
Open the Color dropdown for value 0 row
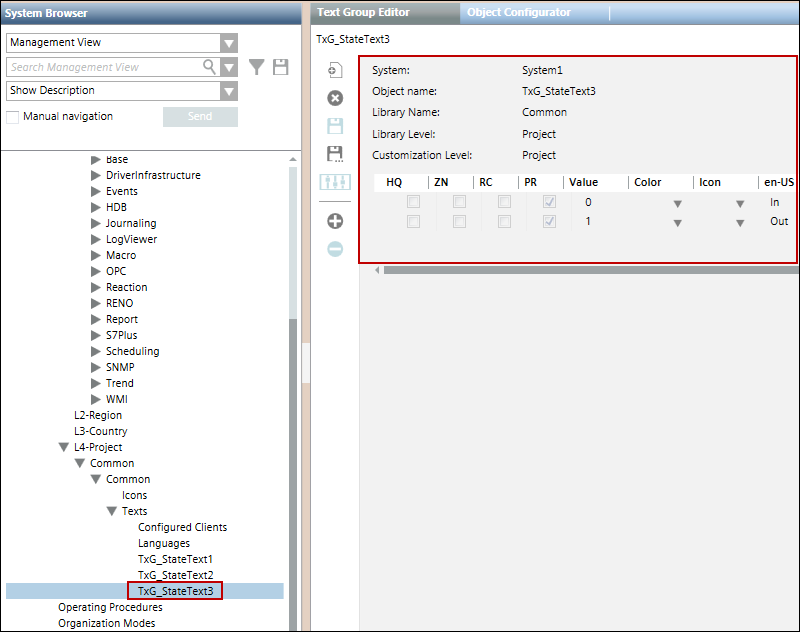coord(677,203)
